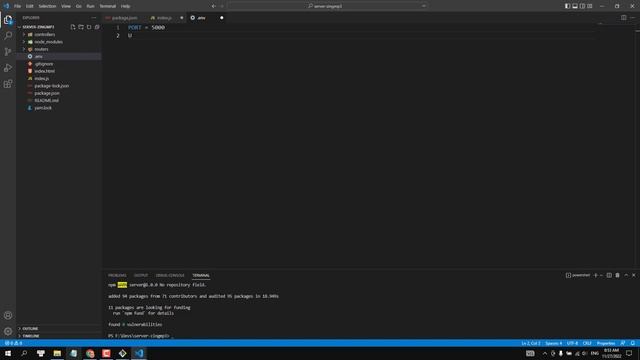Open the Run menu

click(x=91, y=6)
